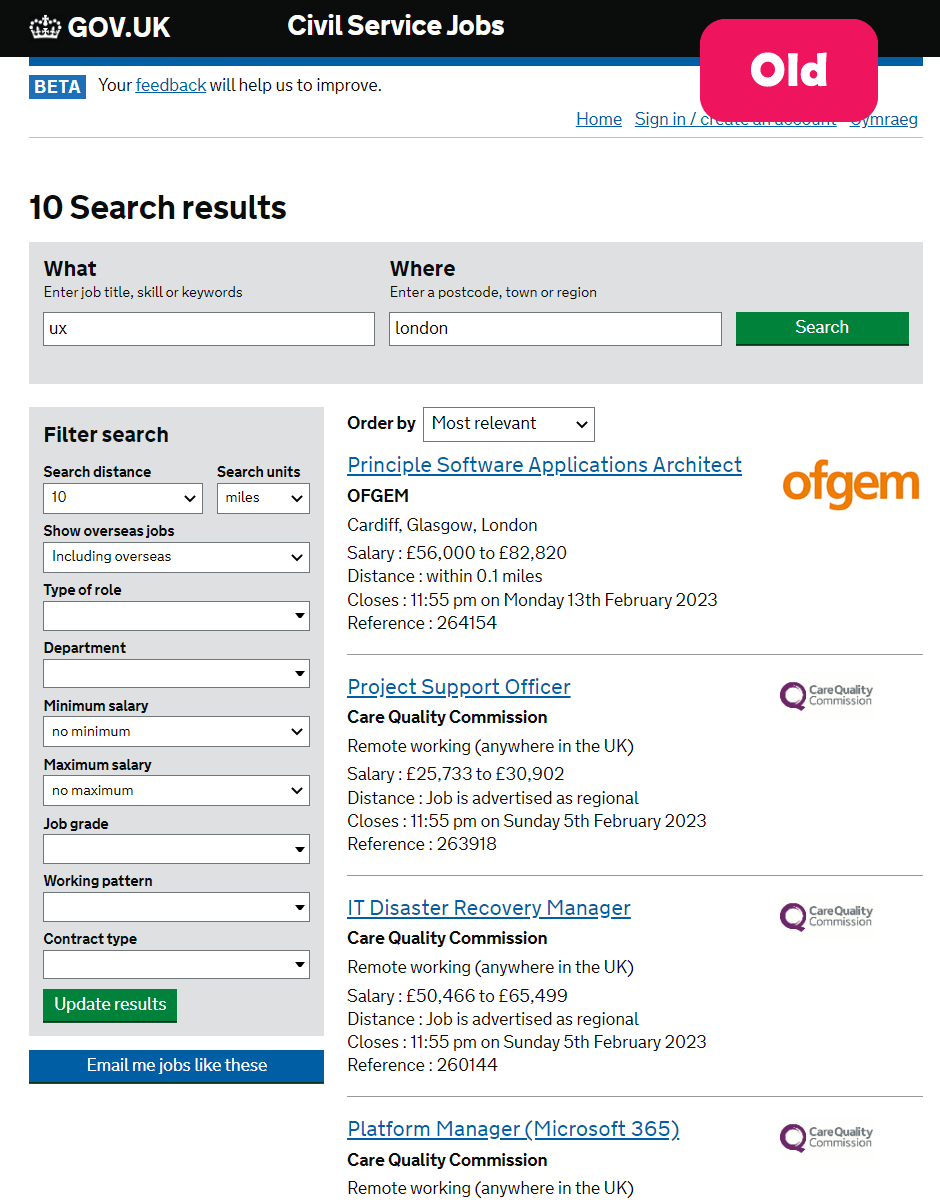This screenshot has height=1204, width=940.
Task: Open Principle Software Applications Architect job
Action: pos(544,465)
